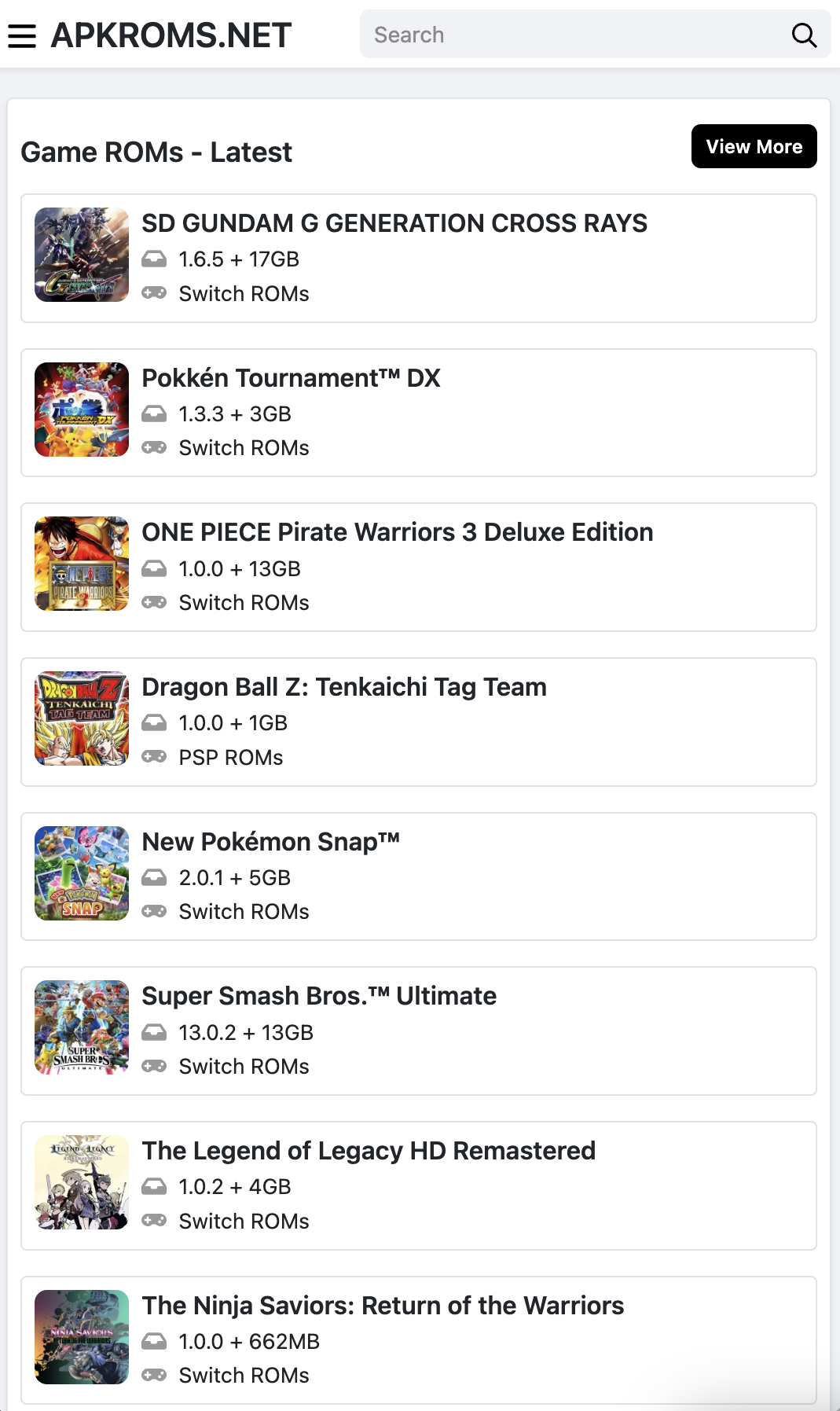Click the magnifying glass search icon
840x1411 pixels.
click(804, 35)
